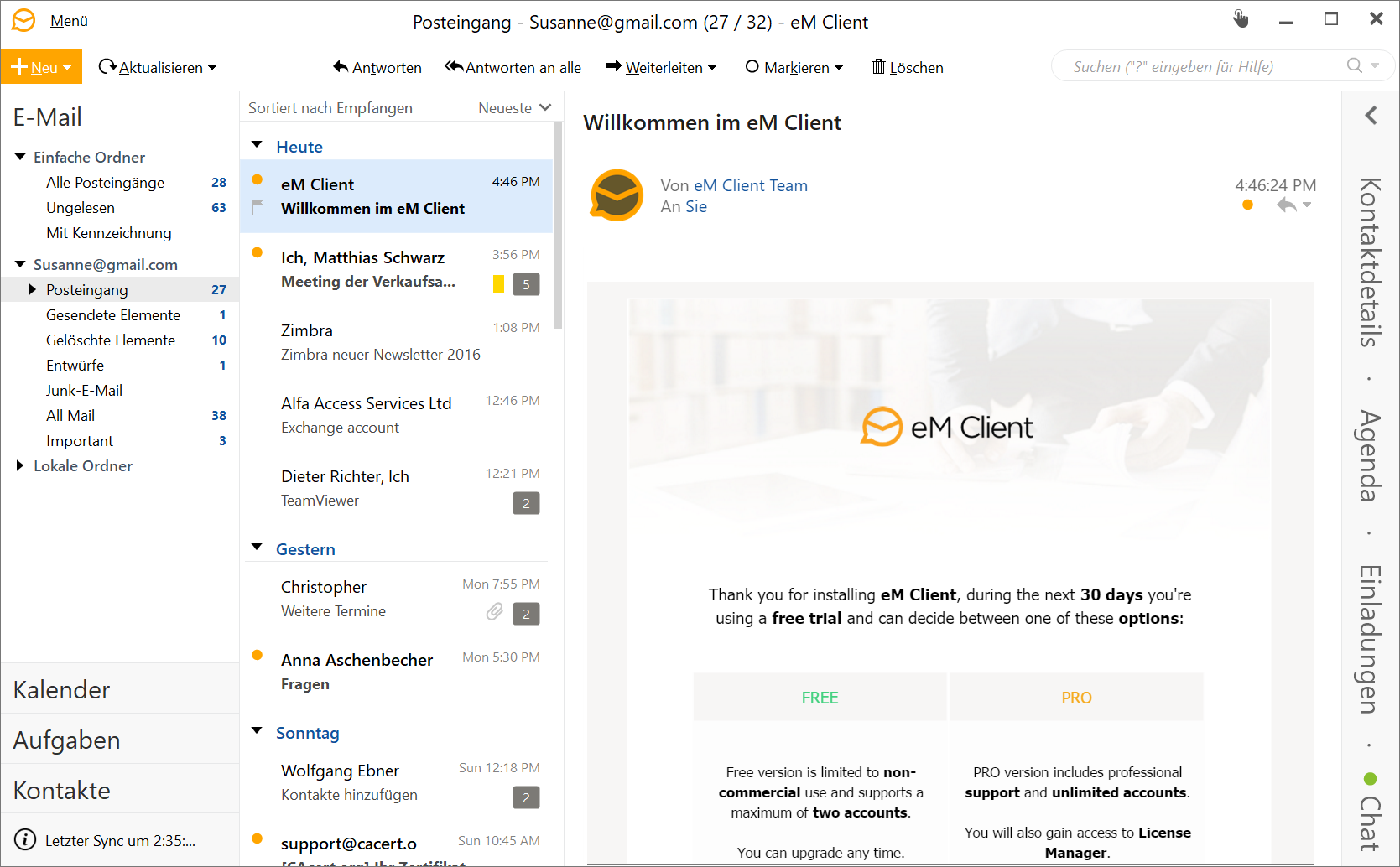The width and height of the screenshot is (1400, 867).
Task: Expand conversation count 5 on Meeting message
Action: click(x=526, y=284)
